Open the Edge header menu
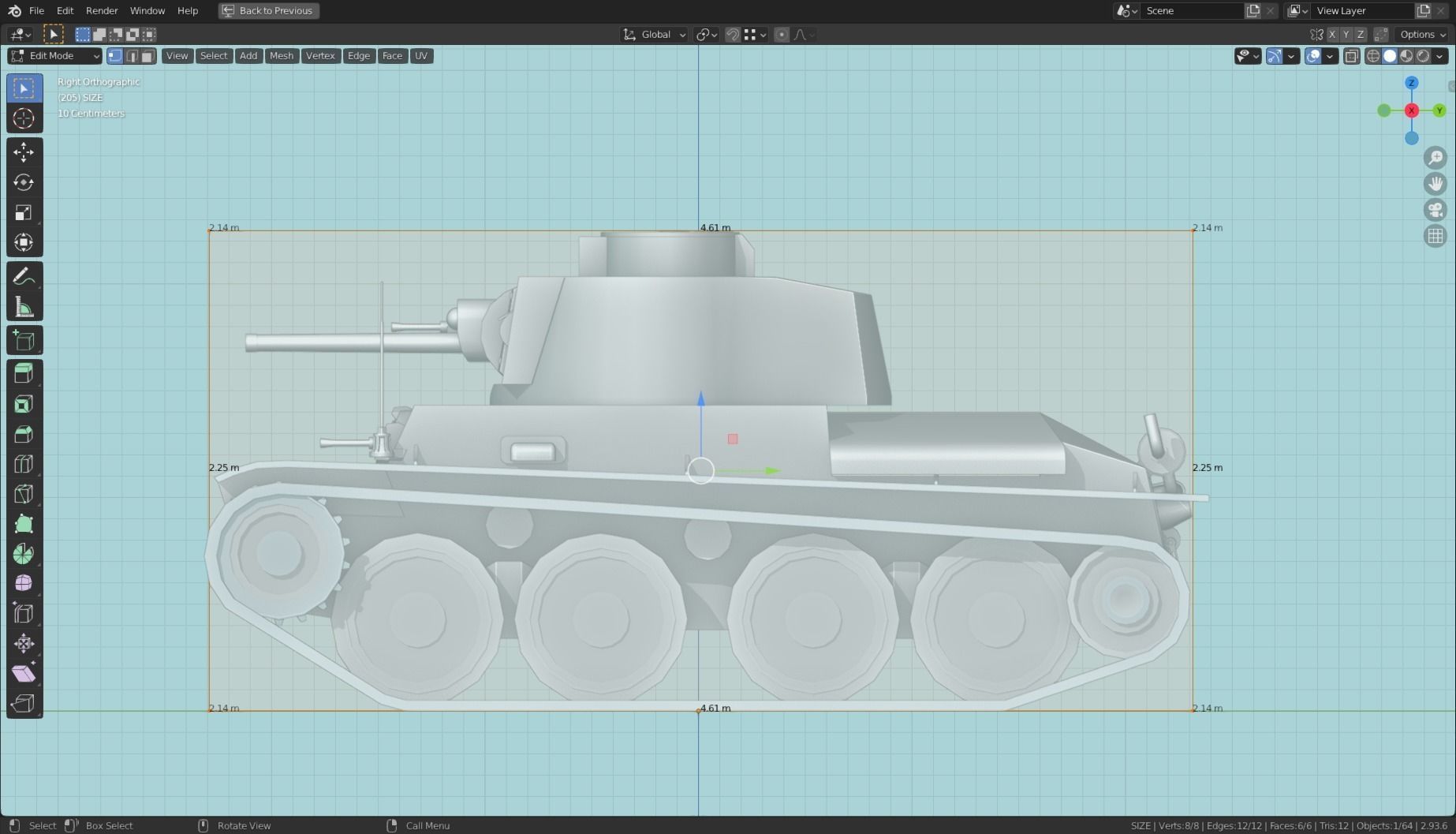 pyautogui.click(x=359, y=55)
